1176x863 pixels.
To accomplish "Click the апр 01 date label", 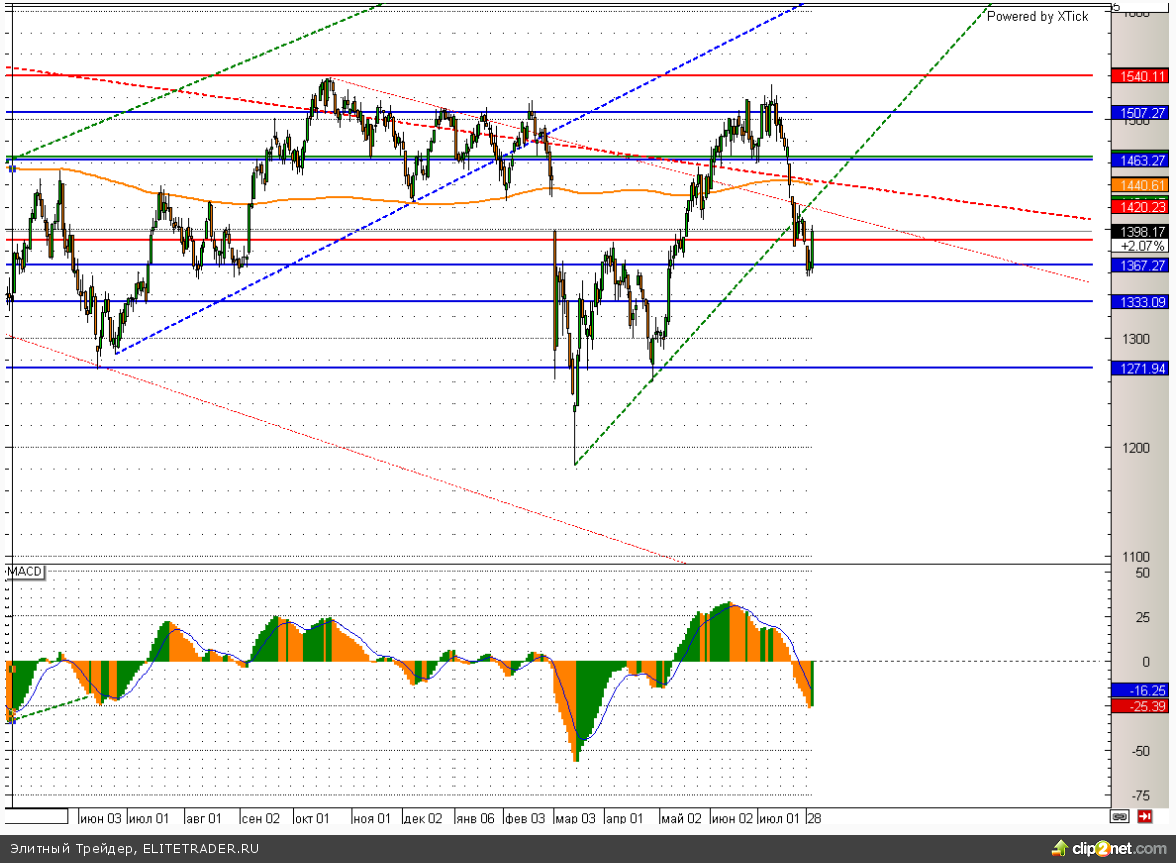I will [x=624, y=818].
